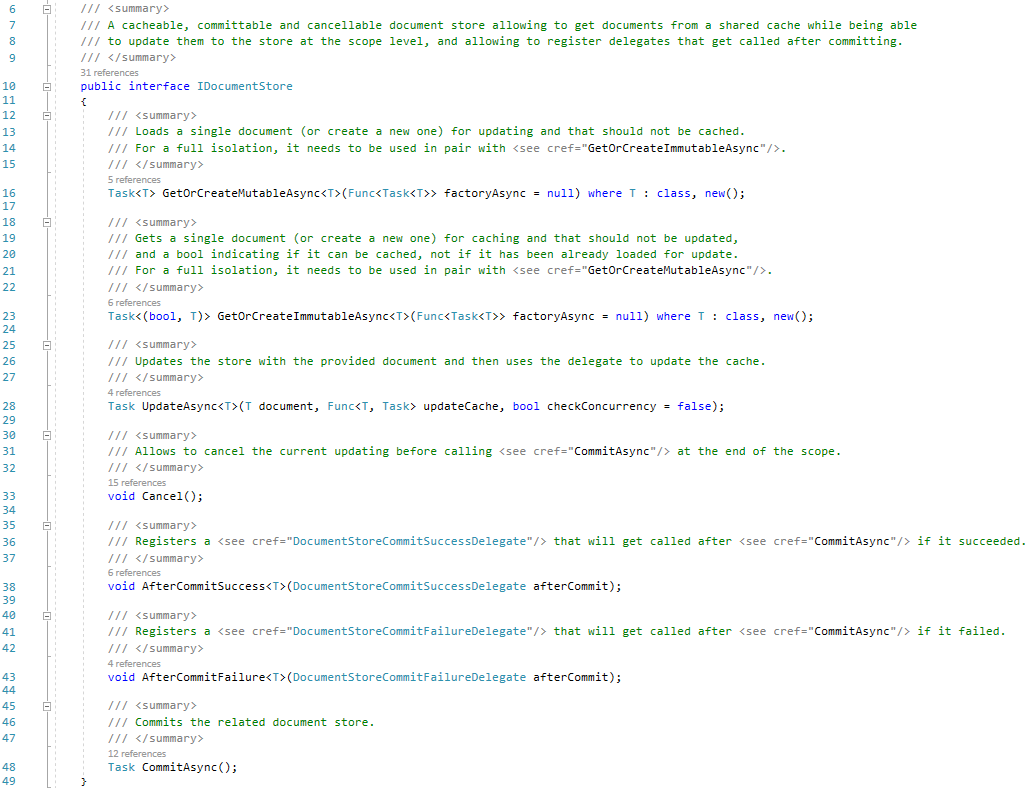Open "6 references" above GetOrCreateImmutableAsync
This screenshot has width=1036, height=788.
point(134,303)
